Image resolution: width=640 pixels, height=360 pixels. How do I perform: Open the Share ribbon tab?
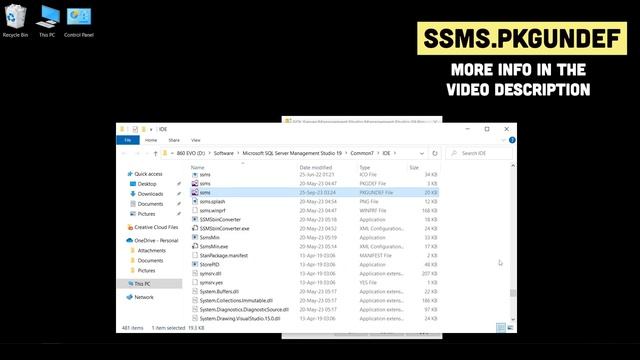(174, 140)
